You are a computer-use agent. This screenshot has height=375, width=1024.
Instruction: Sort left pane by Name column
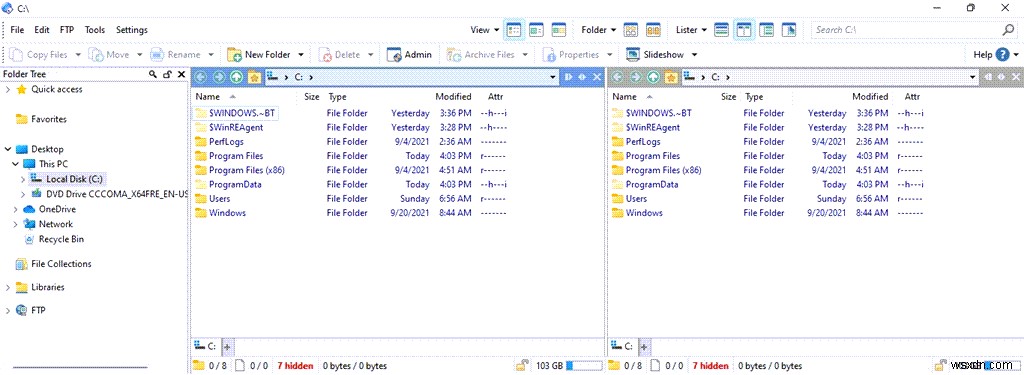208,97
